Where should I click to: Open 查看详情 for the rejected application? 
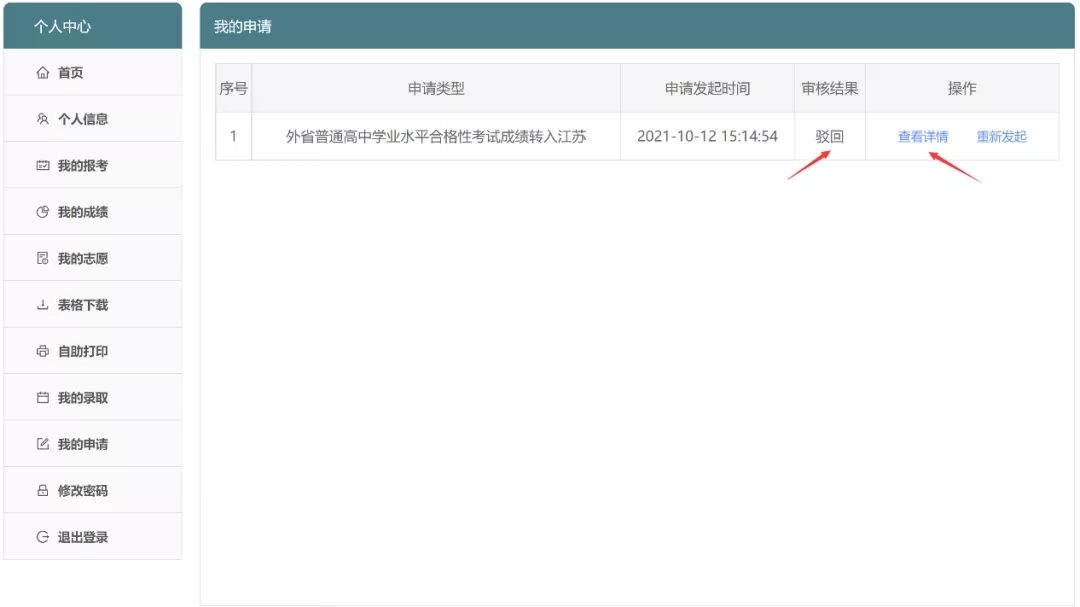point(922,137)
